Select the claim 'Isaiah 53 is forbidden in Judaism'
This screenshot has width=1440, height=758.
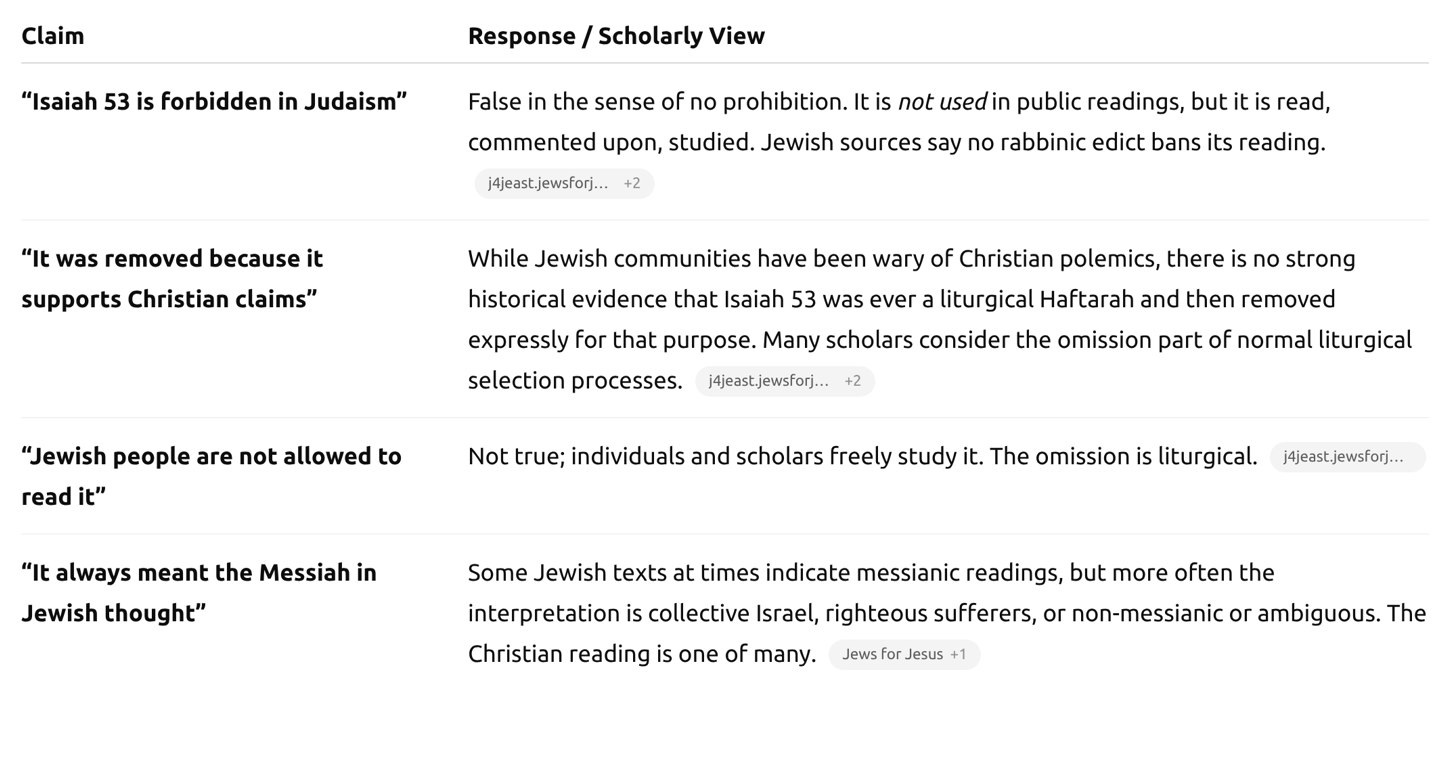tap(214, 102)
